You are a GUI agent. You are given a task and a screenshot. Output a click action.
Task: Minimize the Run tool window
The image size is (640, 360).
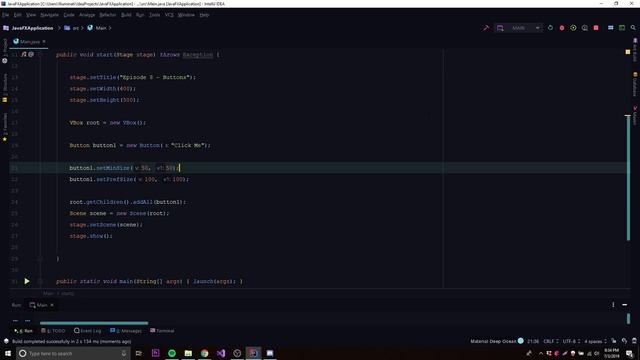(624, 304)
